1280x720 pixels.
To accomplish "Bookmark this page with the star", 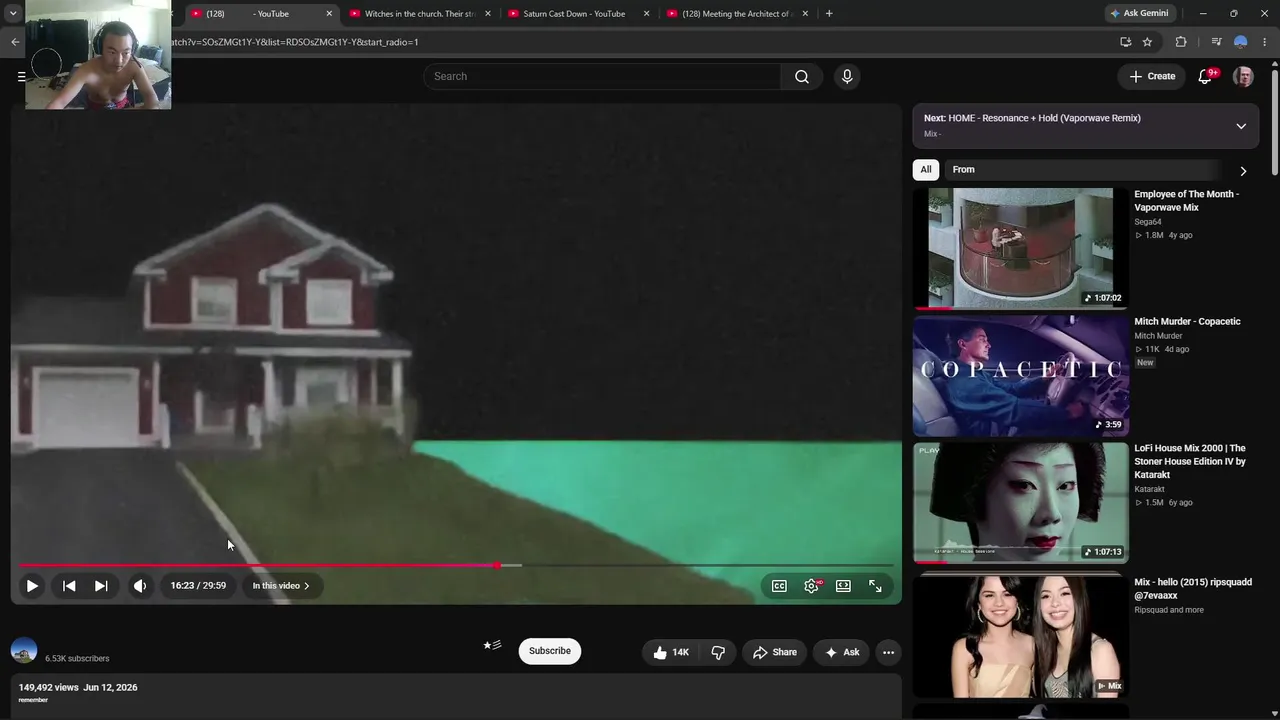I will 1147,42.
